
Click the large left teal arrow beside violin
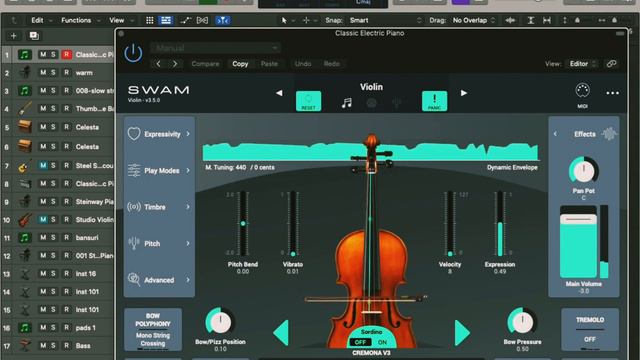[281, 333]
